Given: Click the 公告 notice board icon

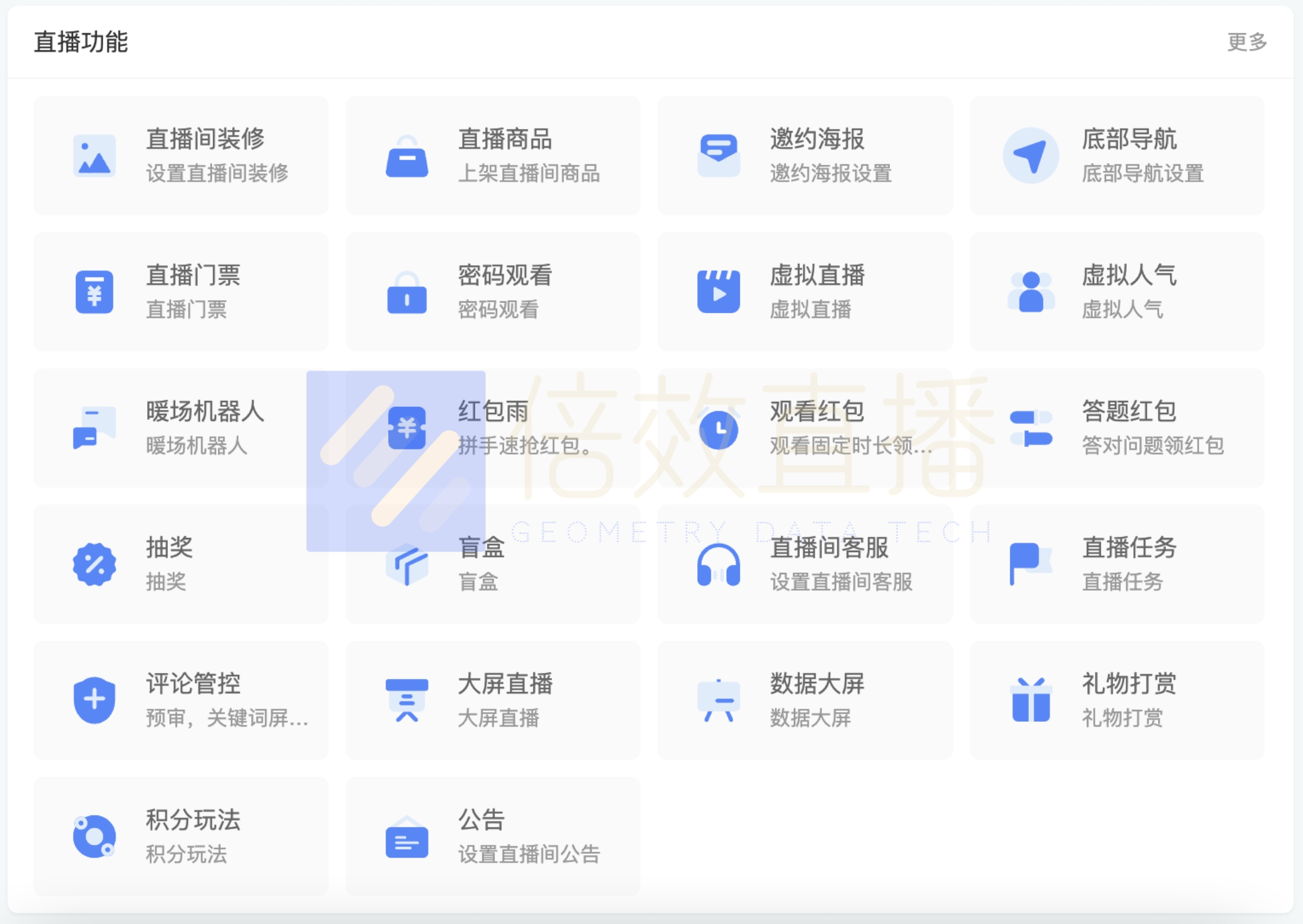Looking at the screenshot, I should (406, 837).
